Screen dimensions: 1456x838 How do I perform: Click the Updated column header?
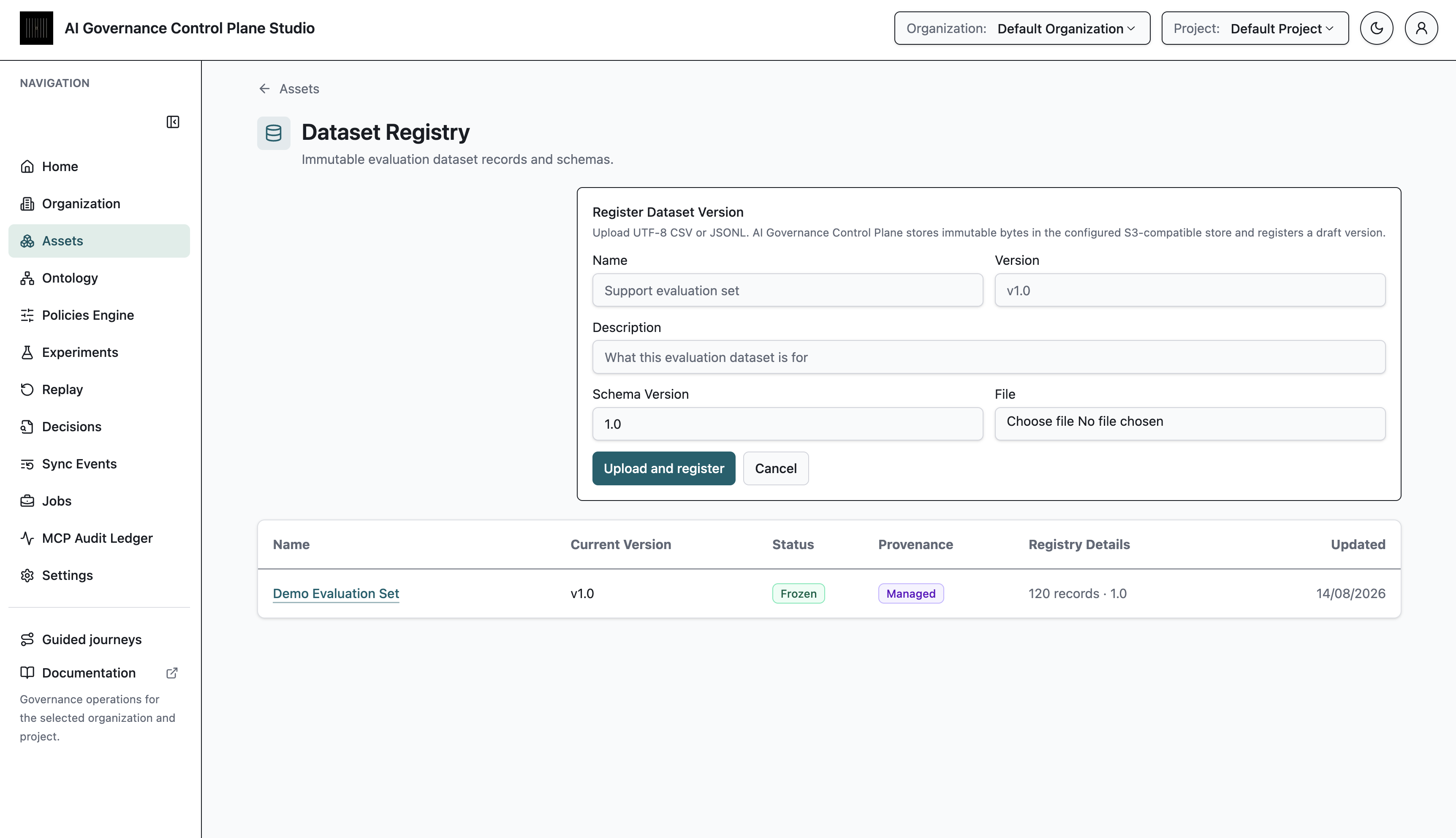1358,544
